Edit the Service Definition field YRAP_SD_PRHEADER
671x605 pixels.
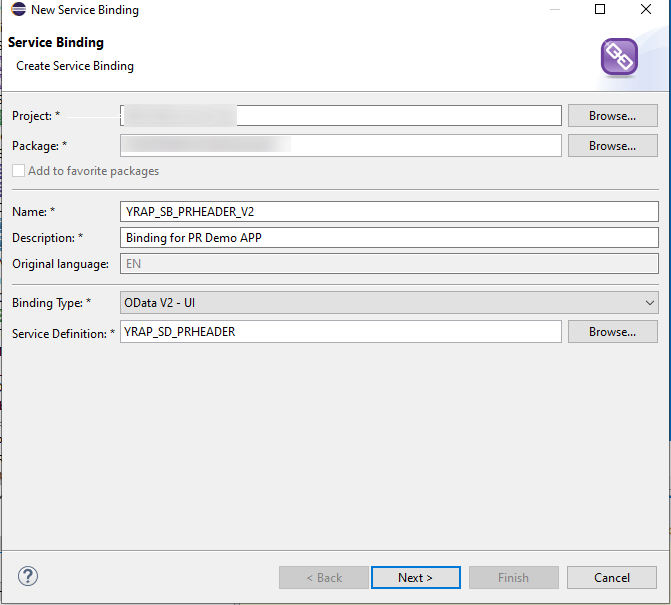341,332
